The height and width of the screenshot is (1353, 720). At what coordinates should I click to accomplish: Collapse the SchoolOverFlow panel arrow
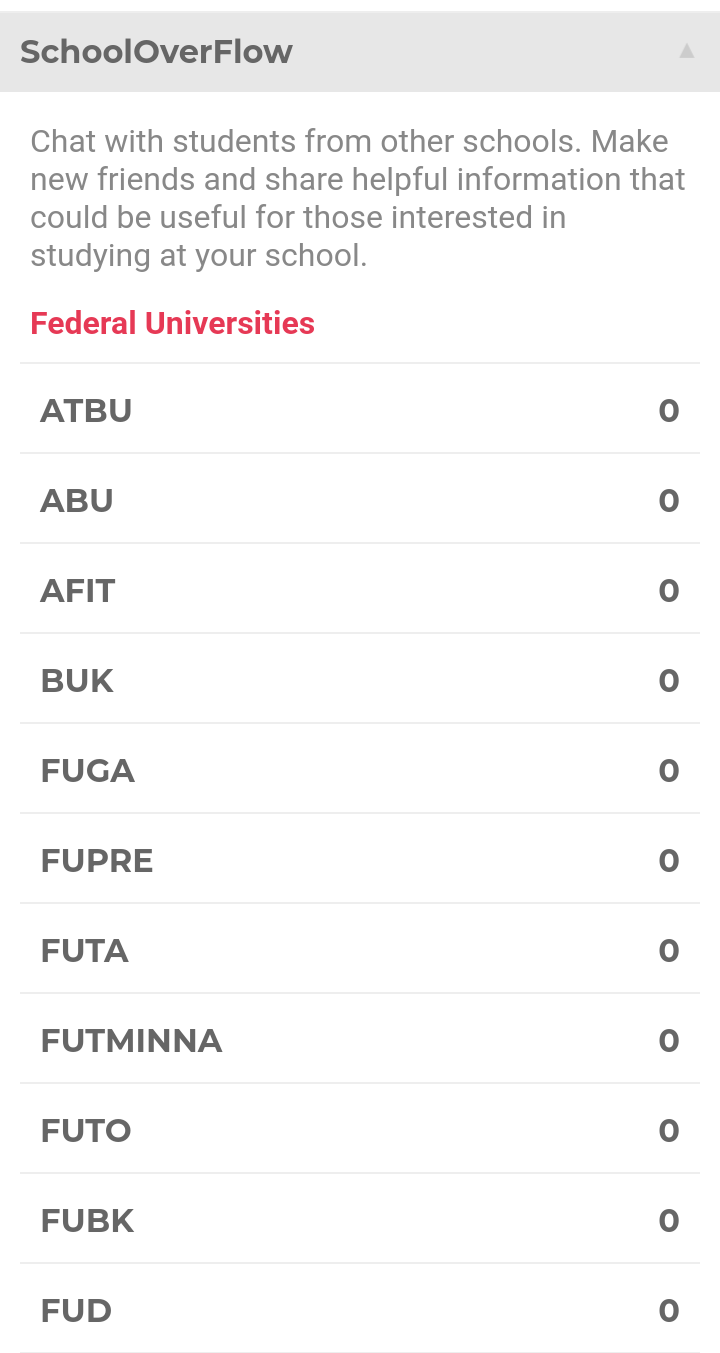click(x=686, y=51)
